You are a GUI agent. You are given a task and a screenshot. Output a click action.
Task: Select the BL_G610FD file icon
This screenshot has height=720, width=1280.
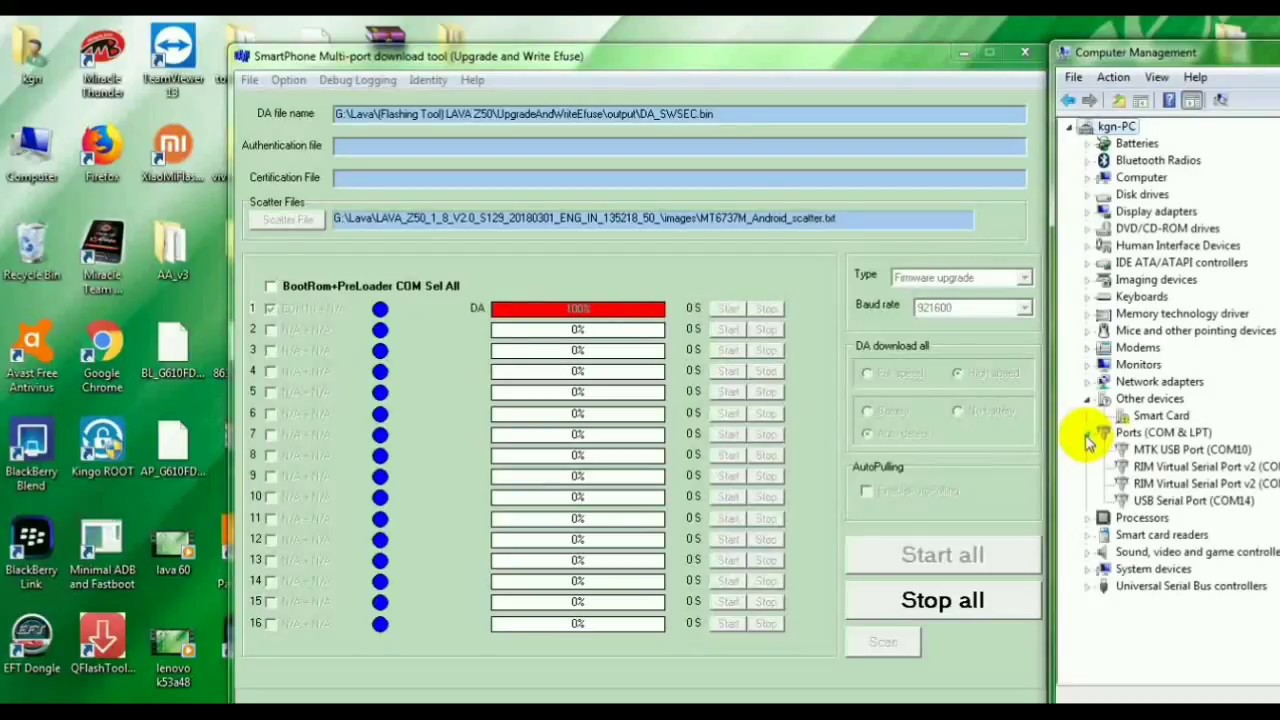tap(172, 350)
